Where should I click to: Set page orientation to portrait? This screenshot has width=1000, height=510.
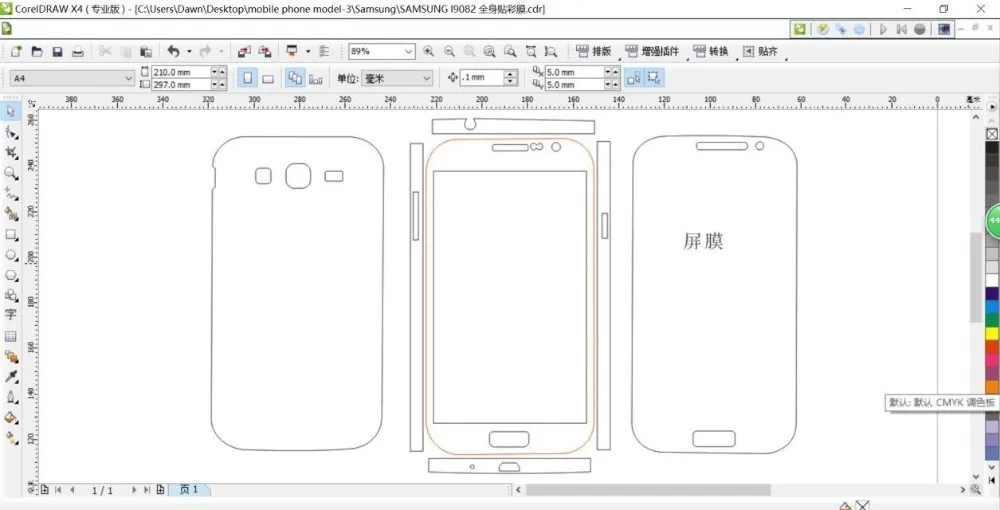(x=247, y=78)
